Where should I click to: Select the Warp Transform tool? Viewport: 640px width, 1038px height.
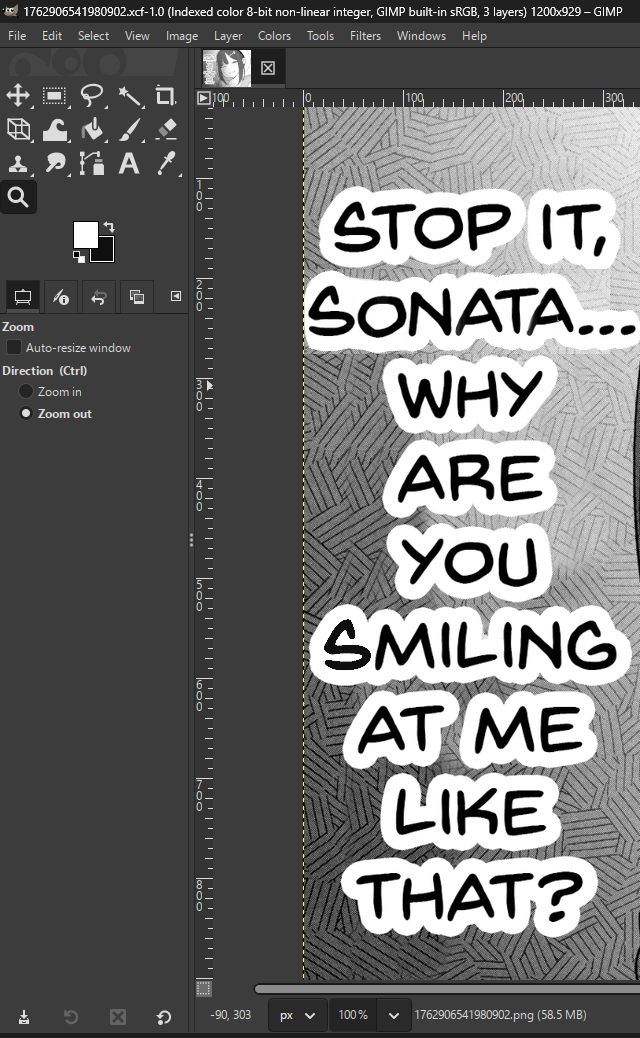coord(55,129)
